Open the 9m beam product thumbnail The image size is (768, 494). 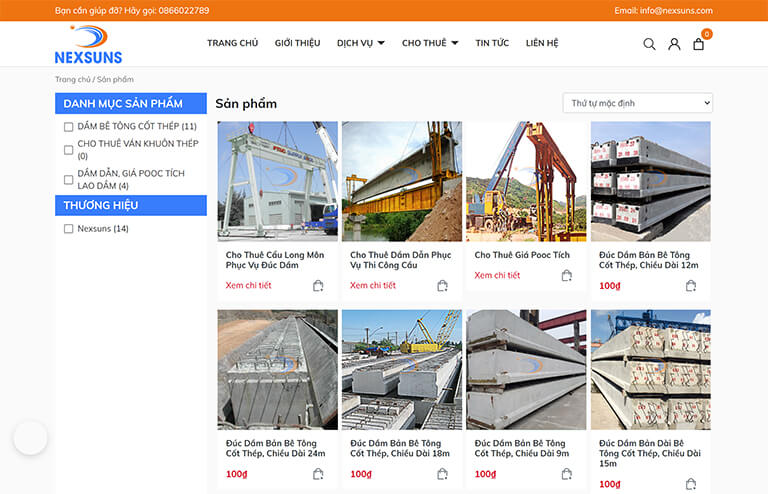[526, 370]
